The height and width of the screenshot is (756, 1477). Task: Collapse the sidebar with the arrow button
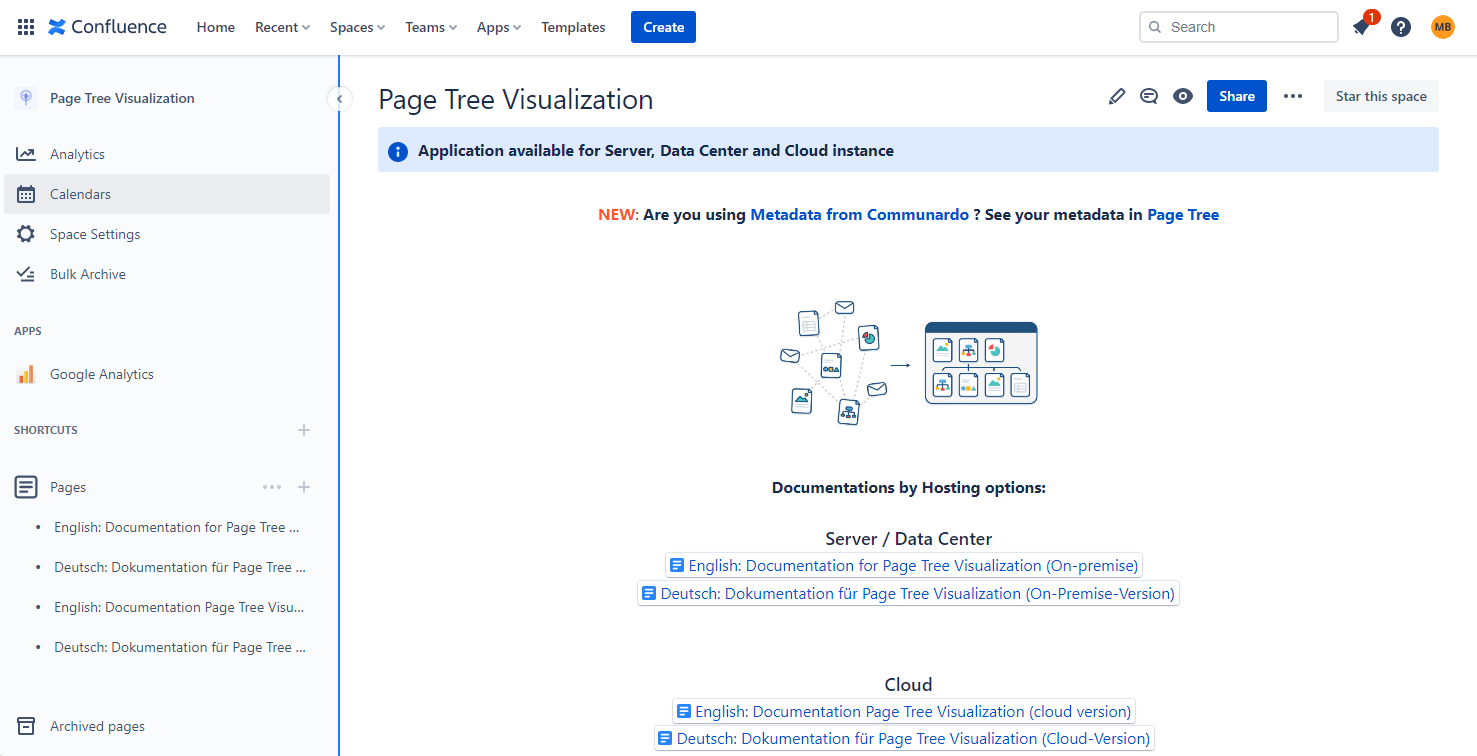pyautogui.click(x=340, y=99)
